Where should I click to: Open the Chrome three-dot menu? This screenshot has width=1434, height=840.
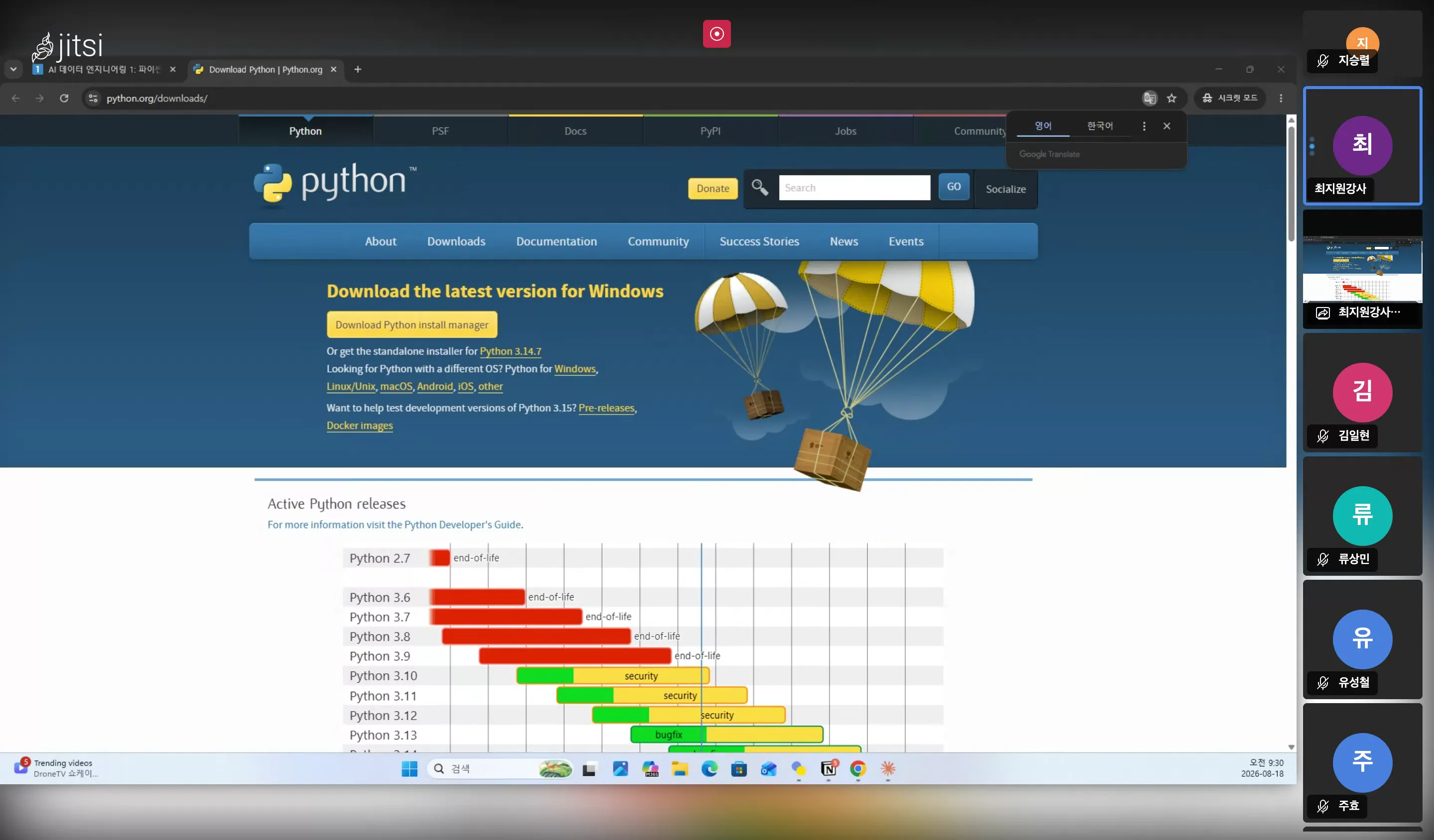tap(1281, 99)
